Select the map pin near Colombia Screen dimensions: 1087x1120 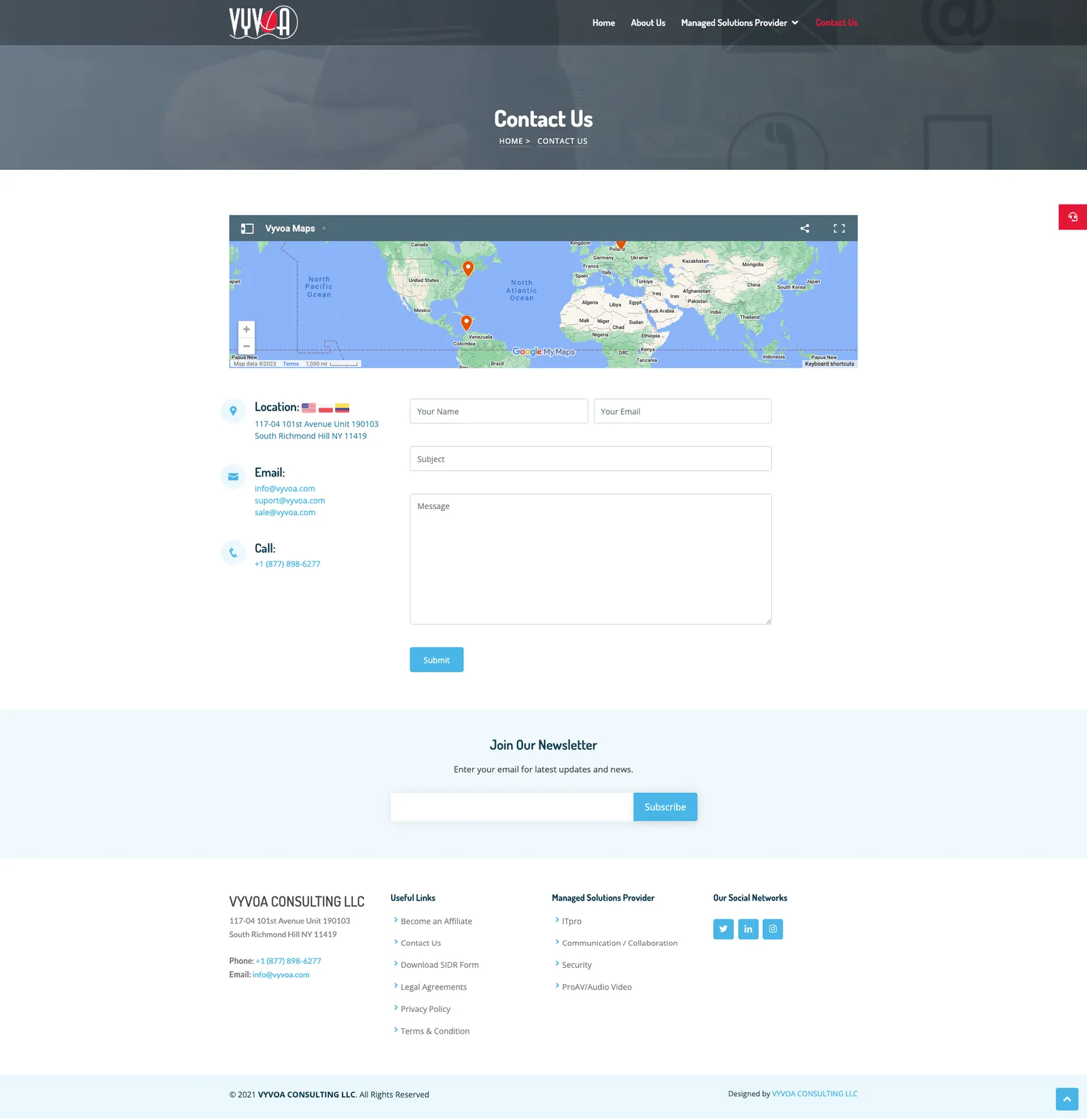coord(466,323)
